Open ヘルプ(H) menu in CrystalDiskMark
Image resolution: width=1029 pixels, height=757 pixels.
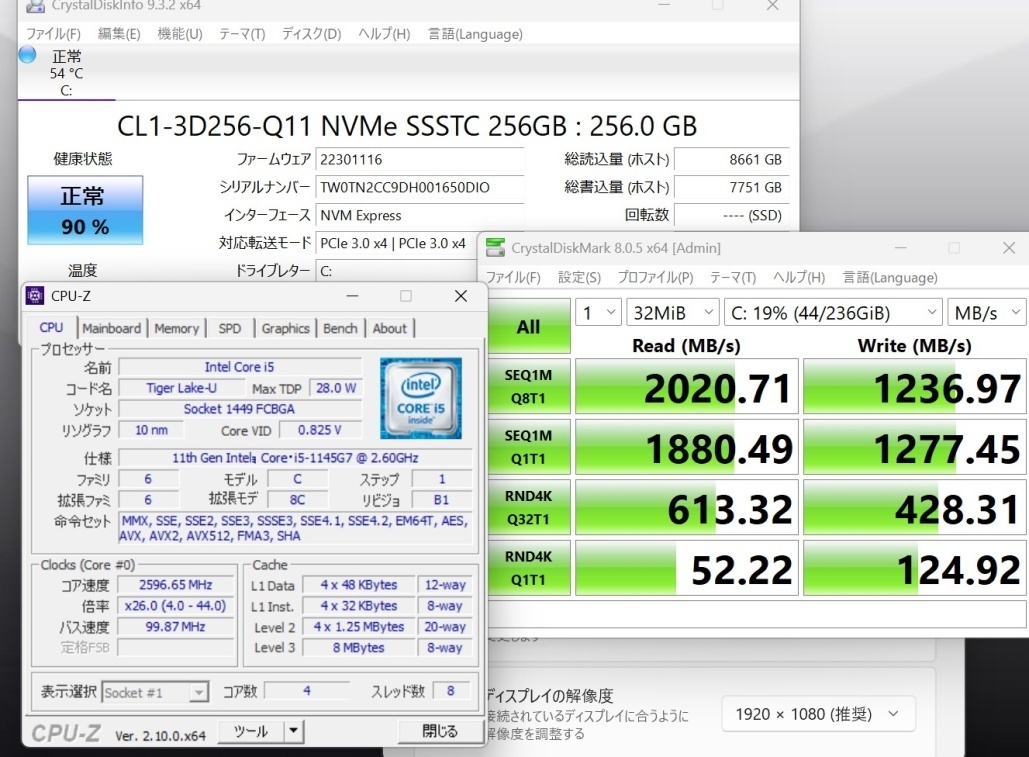799,277
